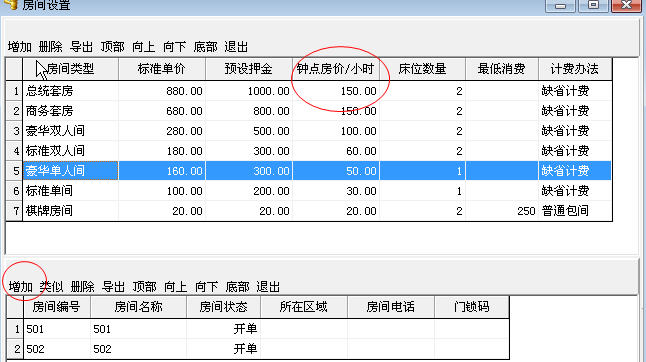The height and width of the screenshot is (362, 646).
Task: Click the 60.00 hourly rate cell
Action: click(335, 151)
